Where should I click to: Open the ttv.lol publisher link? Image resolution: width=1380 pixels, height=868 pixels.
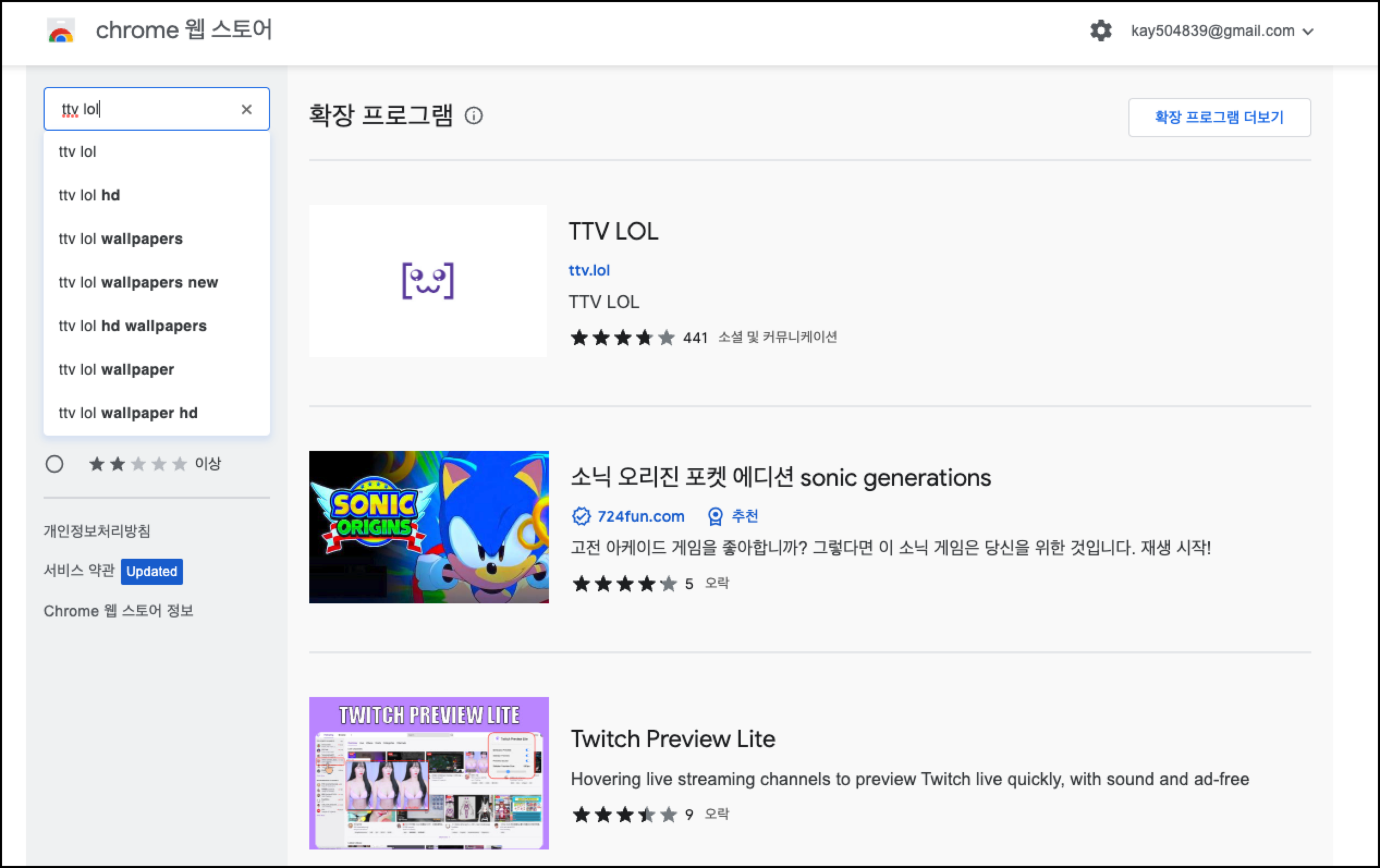589,270
